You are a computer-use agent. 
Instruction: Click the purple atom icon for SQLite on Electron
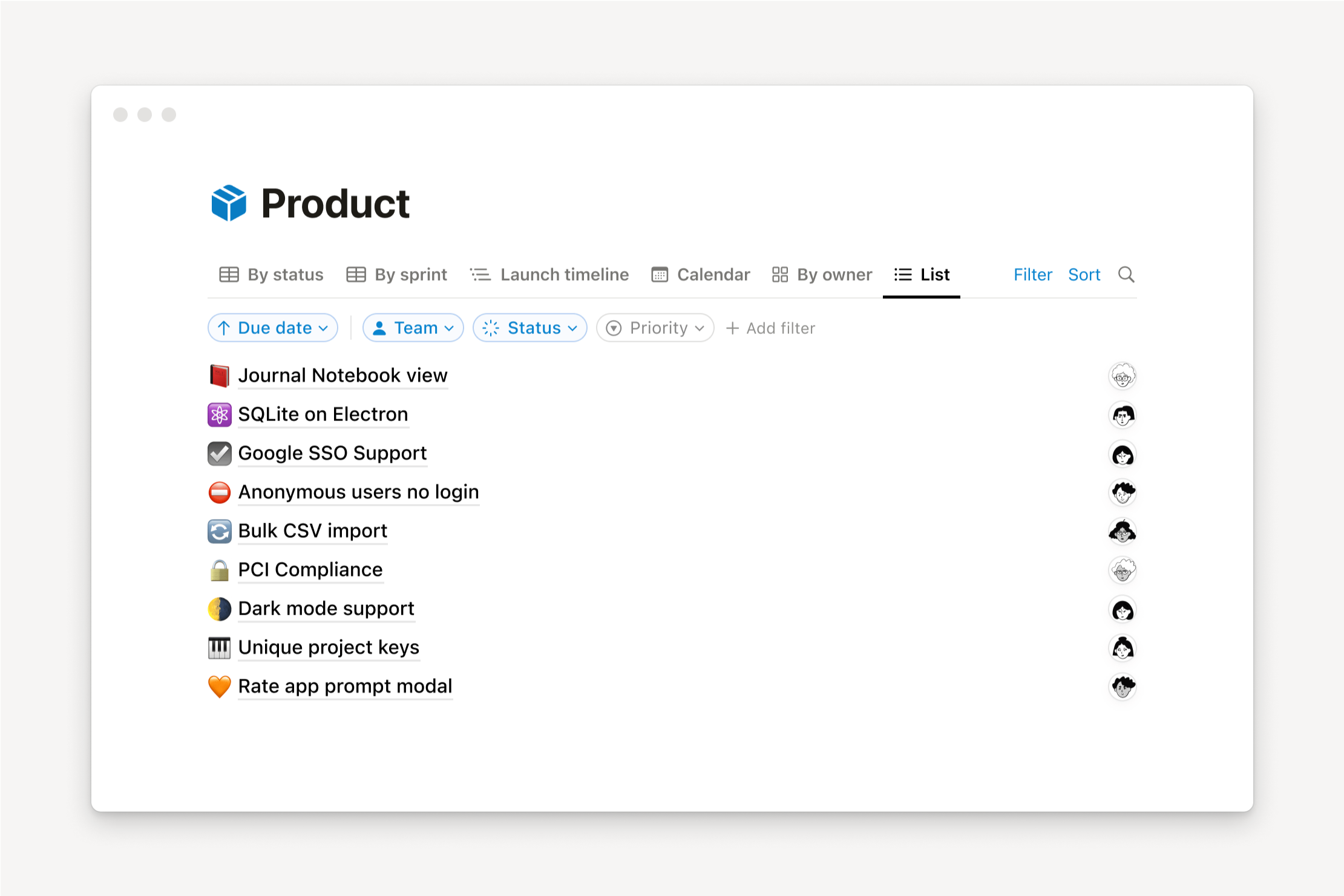click(x=219, y=414)
